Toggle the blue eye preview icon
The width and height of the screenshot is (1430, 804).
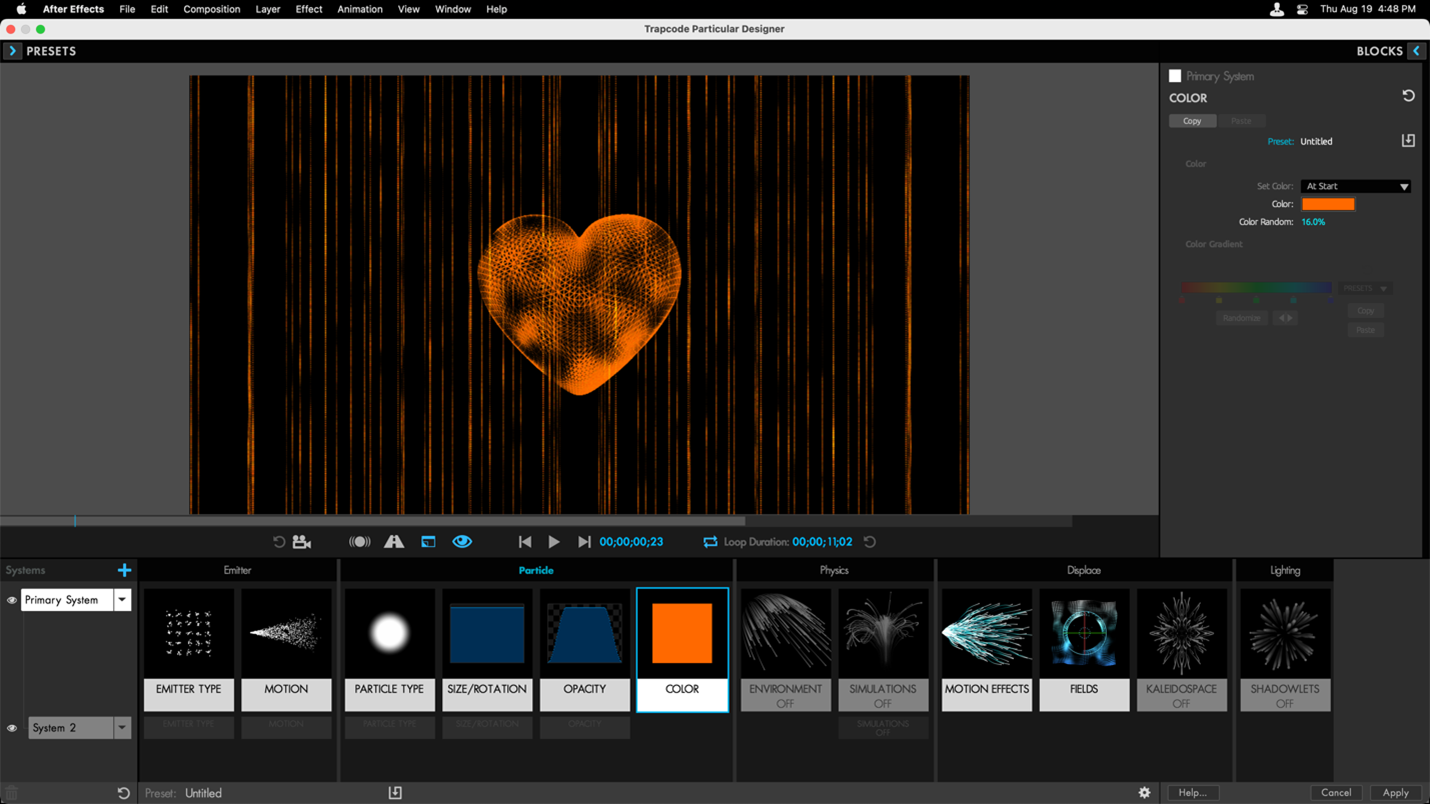[462, 542]
